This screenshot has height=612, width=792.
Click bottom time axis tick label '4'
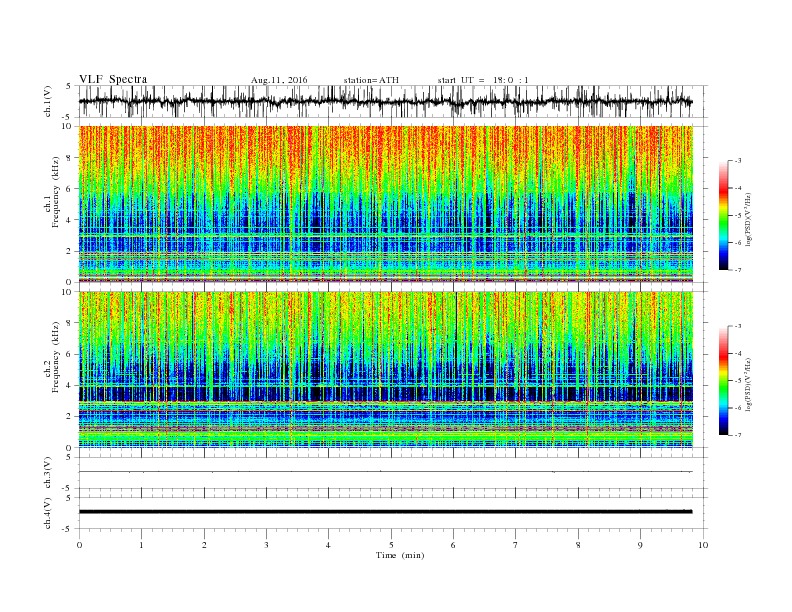tap(329, 545)
